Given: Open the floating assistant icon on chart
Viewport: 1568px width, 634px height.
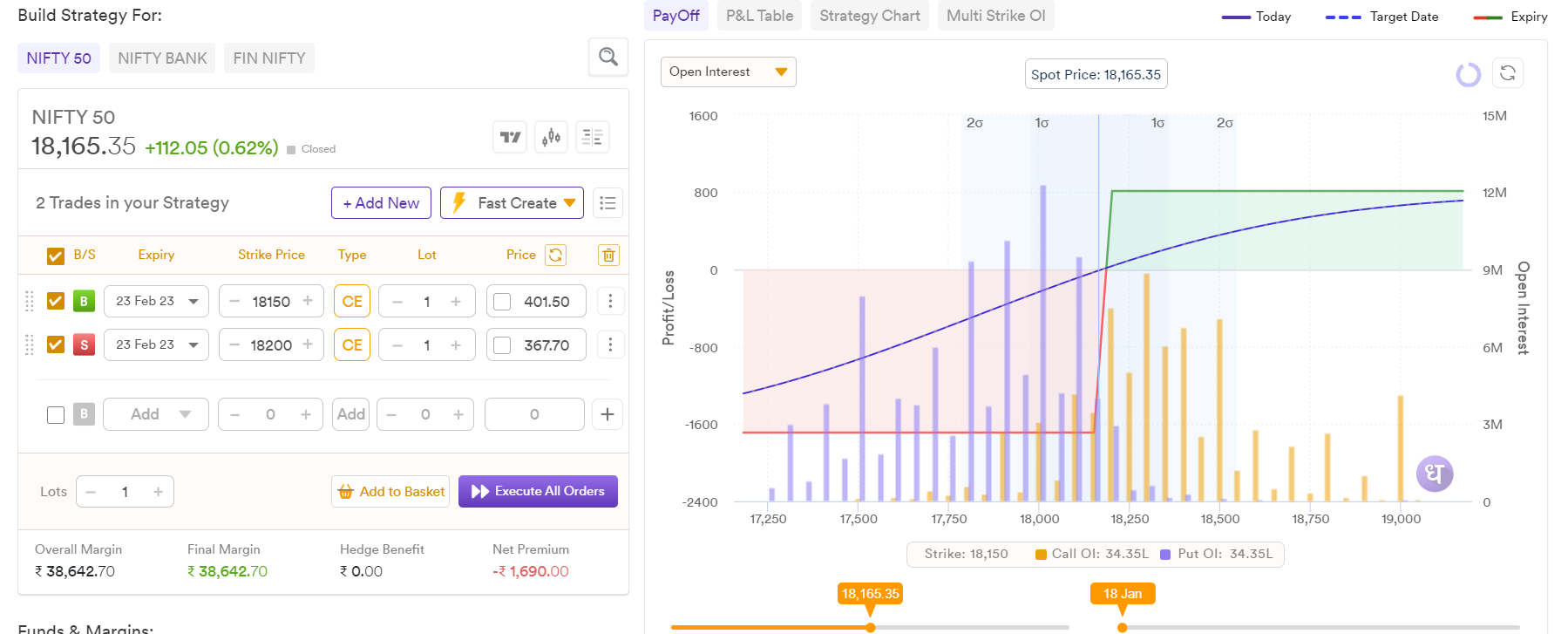Looking at the screenshot, I should point(1435,474).
